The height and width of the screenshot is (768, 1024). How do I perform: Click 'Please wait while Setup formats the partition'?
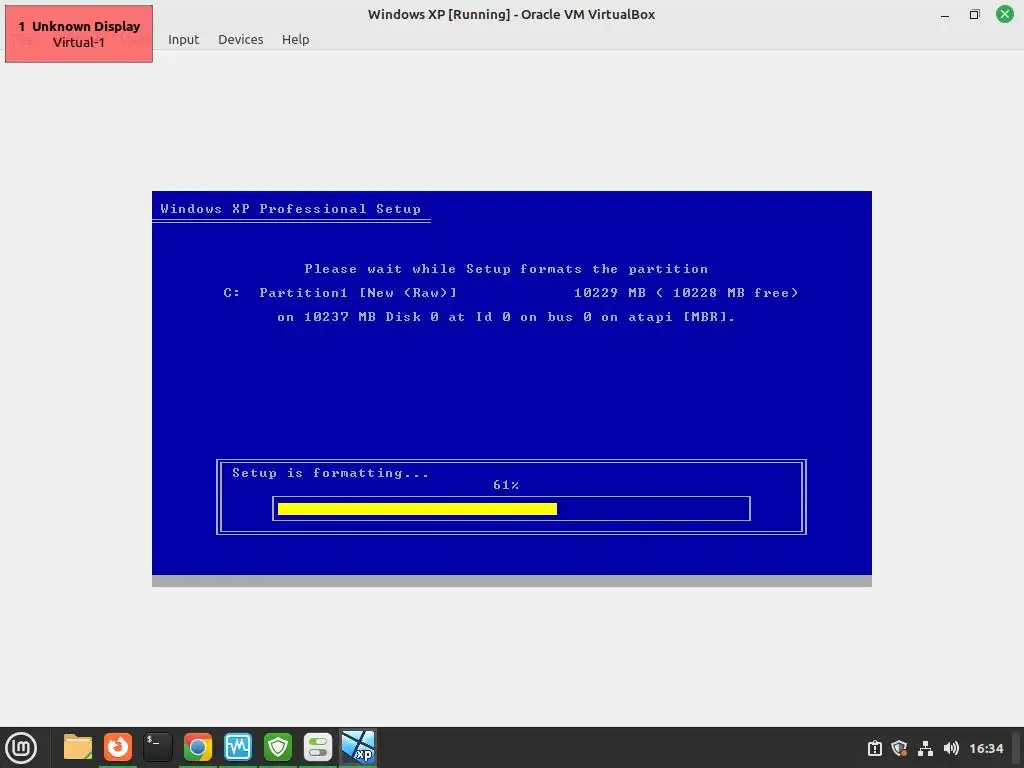(x=506, y=269)
